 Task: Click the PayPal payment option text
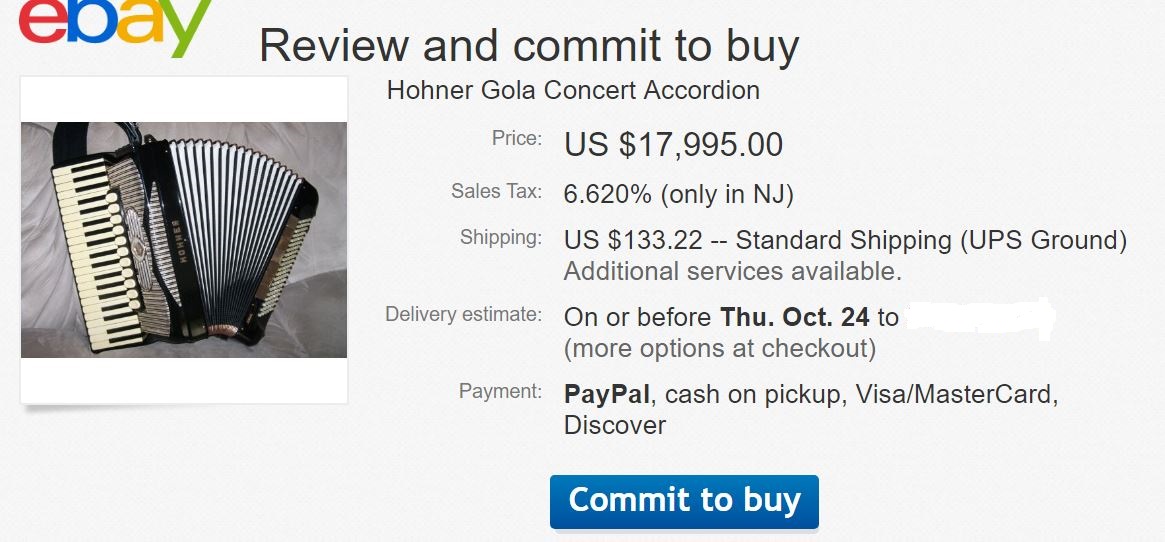pos(607,394)
